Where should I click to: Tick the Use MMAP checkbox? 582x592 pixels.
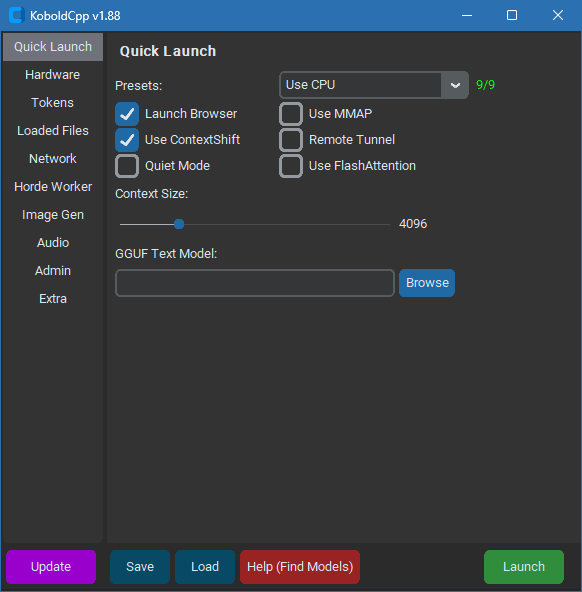coord(291,114)
